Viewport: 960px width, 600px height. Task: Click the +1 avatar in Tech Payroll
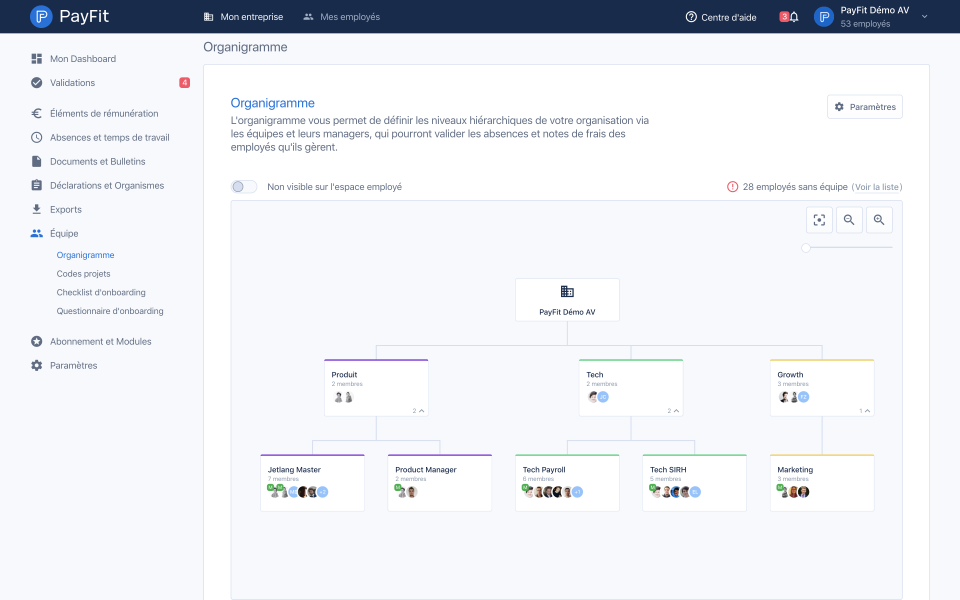point(577,492)
